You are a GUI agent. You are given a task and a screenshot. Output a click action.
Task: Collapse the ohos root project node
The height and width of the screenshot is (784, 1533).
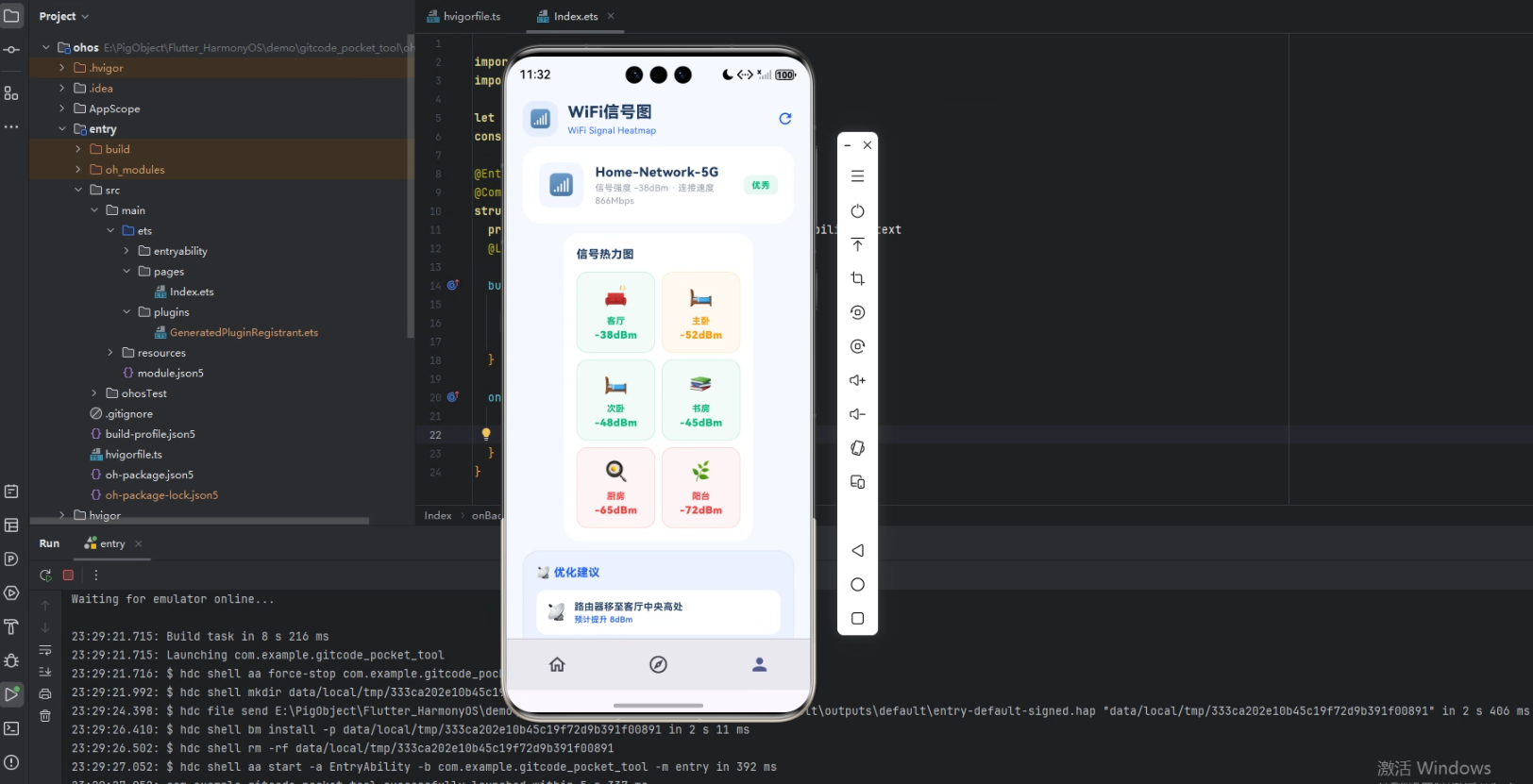point(45,47)
